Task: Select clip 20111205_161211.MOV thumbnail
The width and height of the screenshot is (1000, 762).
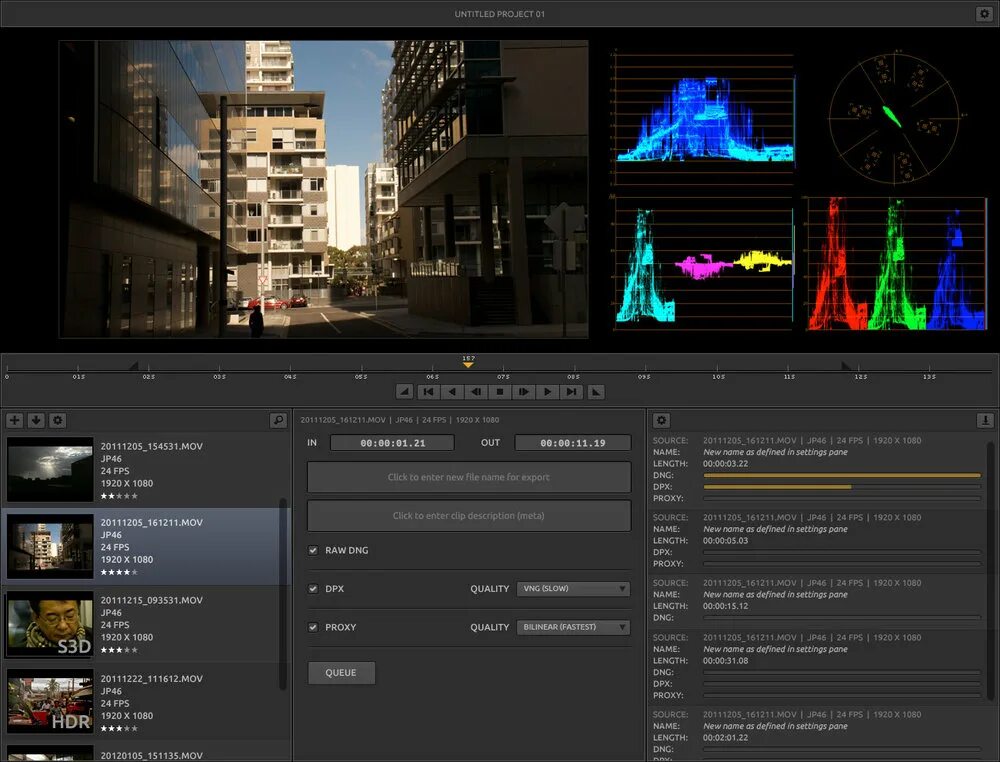Action: click(50, 546)
